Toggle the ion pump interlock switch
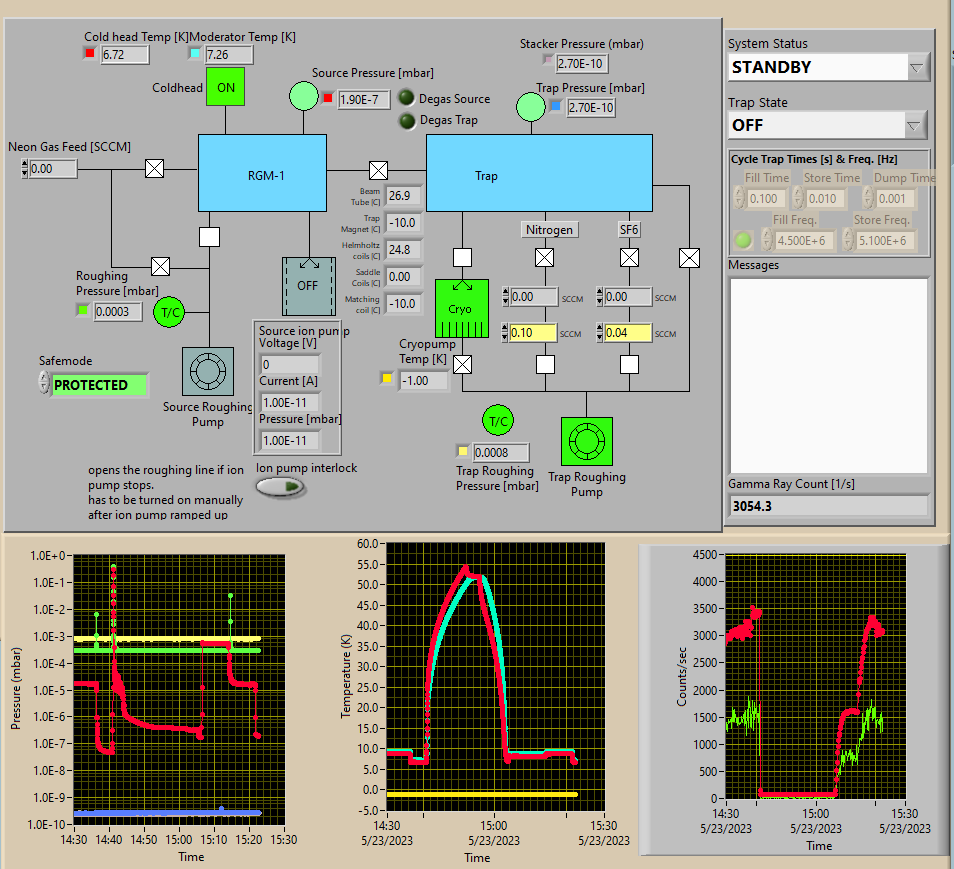Screen dimensions: 954x869 282,487
